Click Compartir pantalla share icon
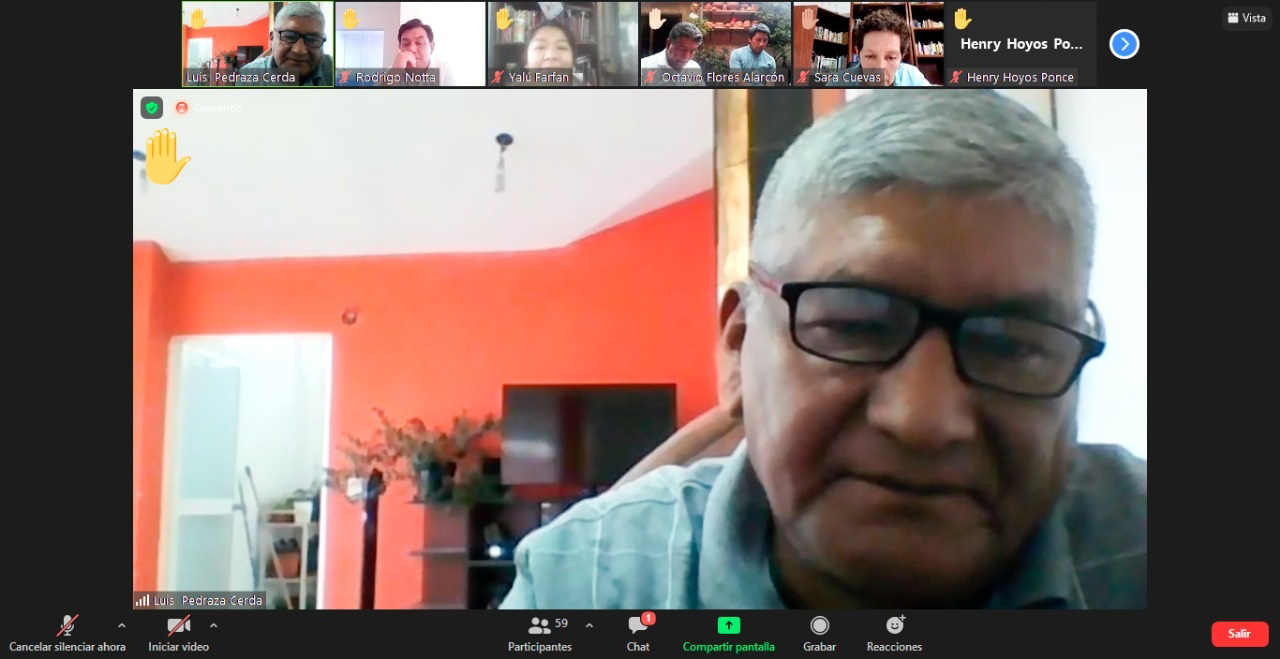The height and width of the screenshot is (659, 1280). (x=728, y=626)
